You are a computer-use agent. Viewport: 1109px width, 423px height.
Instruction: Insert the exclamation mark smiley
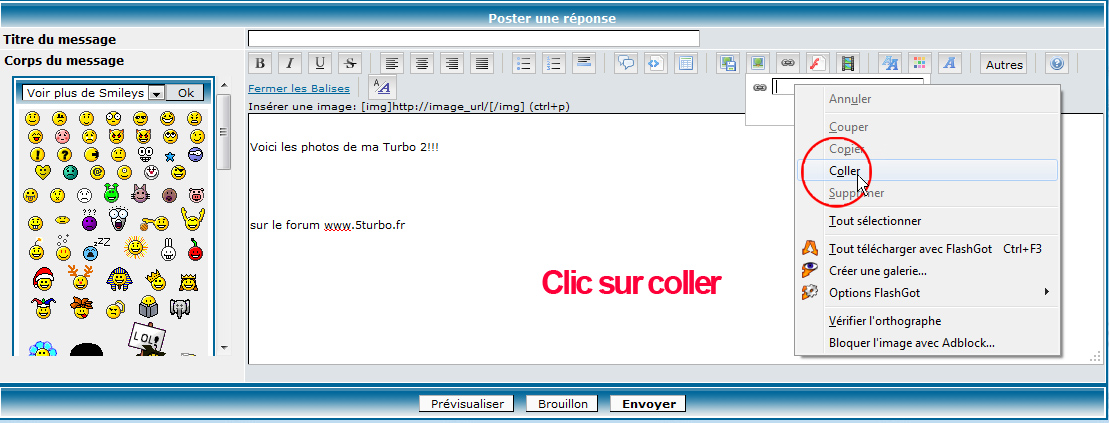tap(37, 154)
